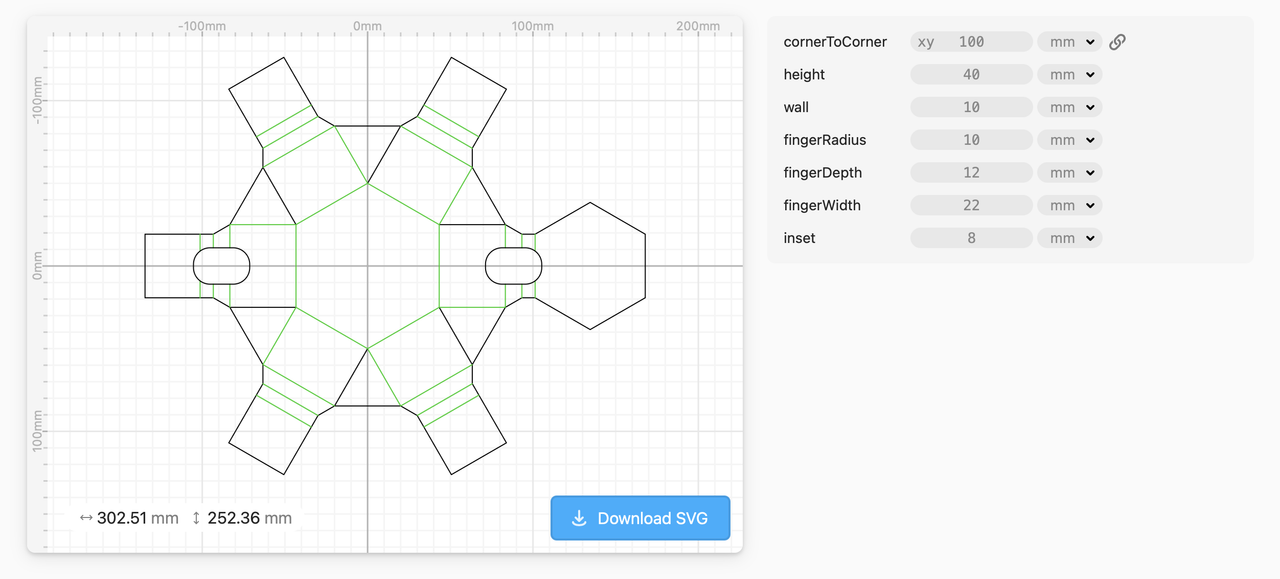Click the 200mm top ruler label
The image size is (1280, 579).
point(697,26)
